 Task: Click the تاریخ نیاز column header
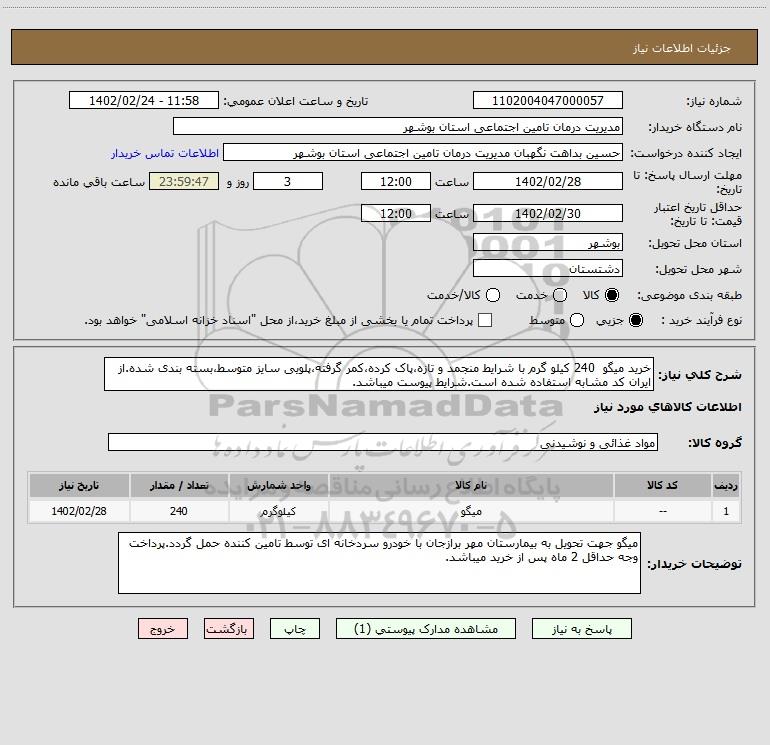point(79,485)
